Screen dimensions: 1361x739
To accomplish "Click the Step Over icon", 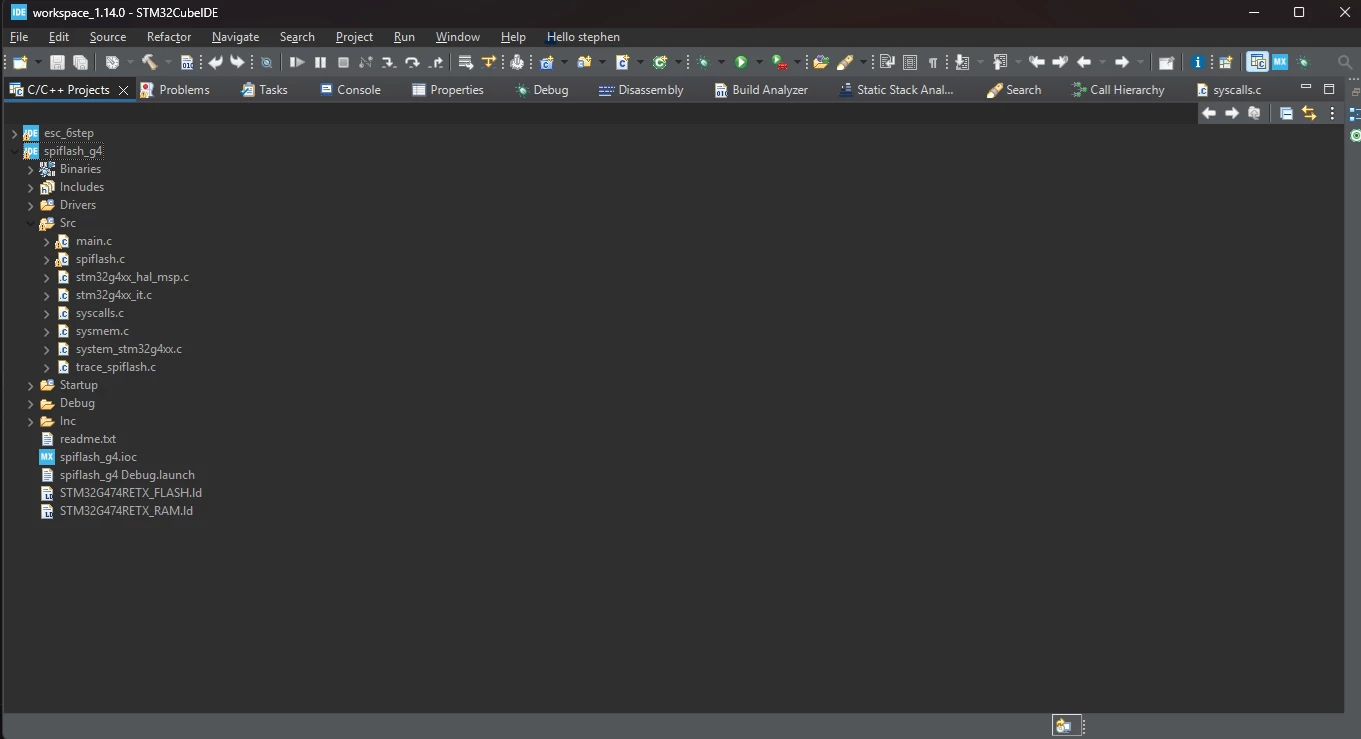I will (x=411, y=62).
